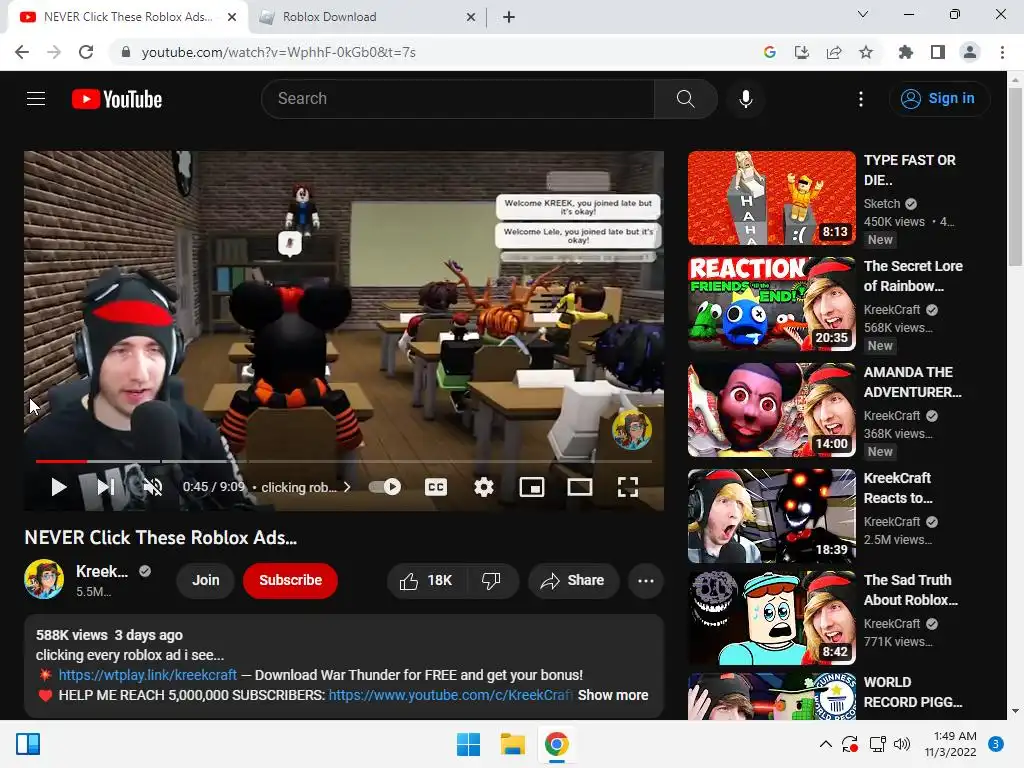Like the video with 18K thumbs up

[x=426, y=581]
